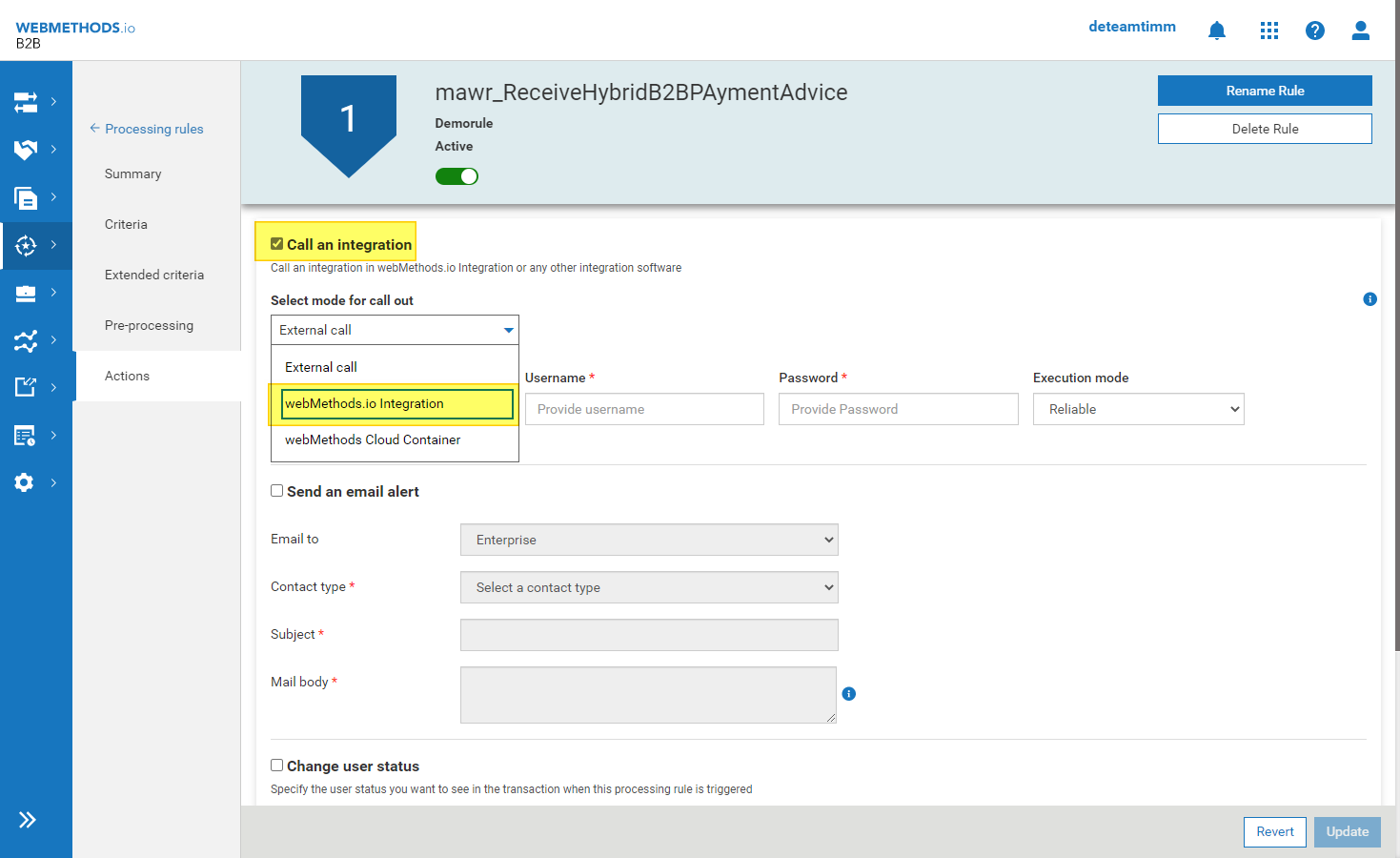Image resolution: width=1400 pixels, height=858 pixels.
Task: Open the app switcher grid icon
Action: [x=1268, y=30]
